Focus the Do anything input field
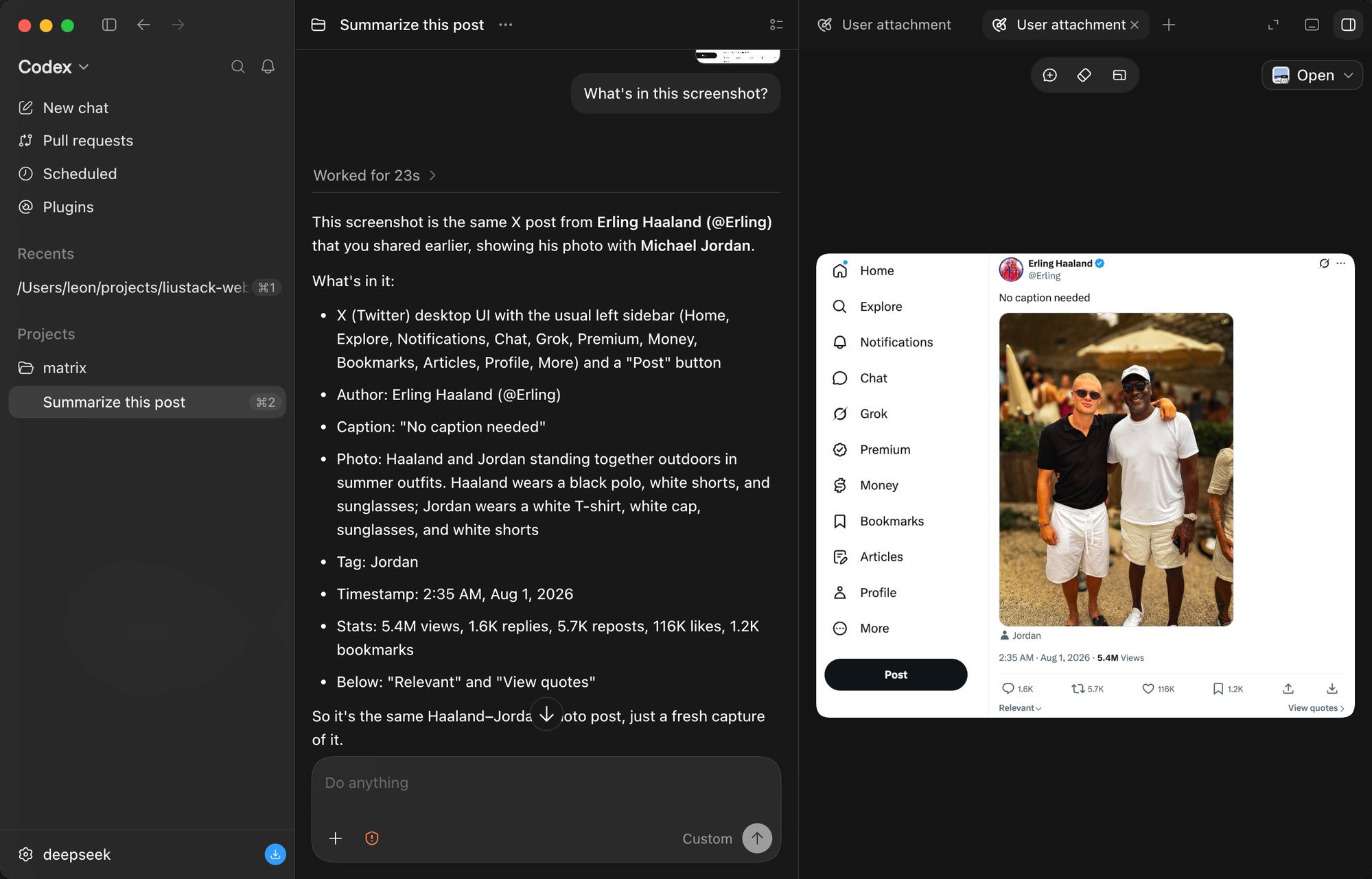Image resolution: width=1372 pixels, height=879 pixels. pyautogui.click(x=546, y=783)
